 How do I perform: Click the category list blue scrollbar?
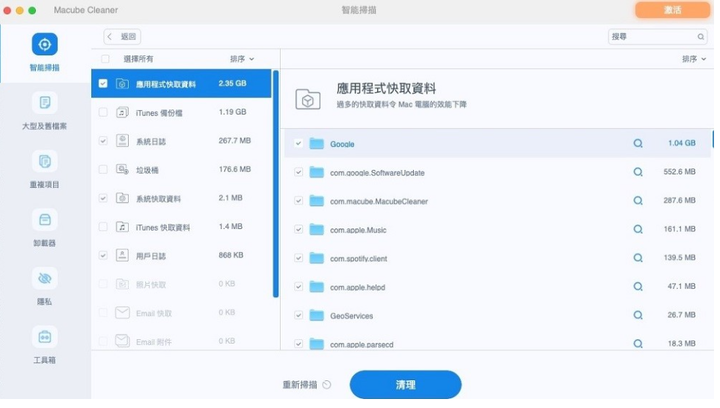(276, 184)
